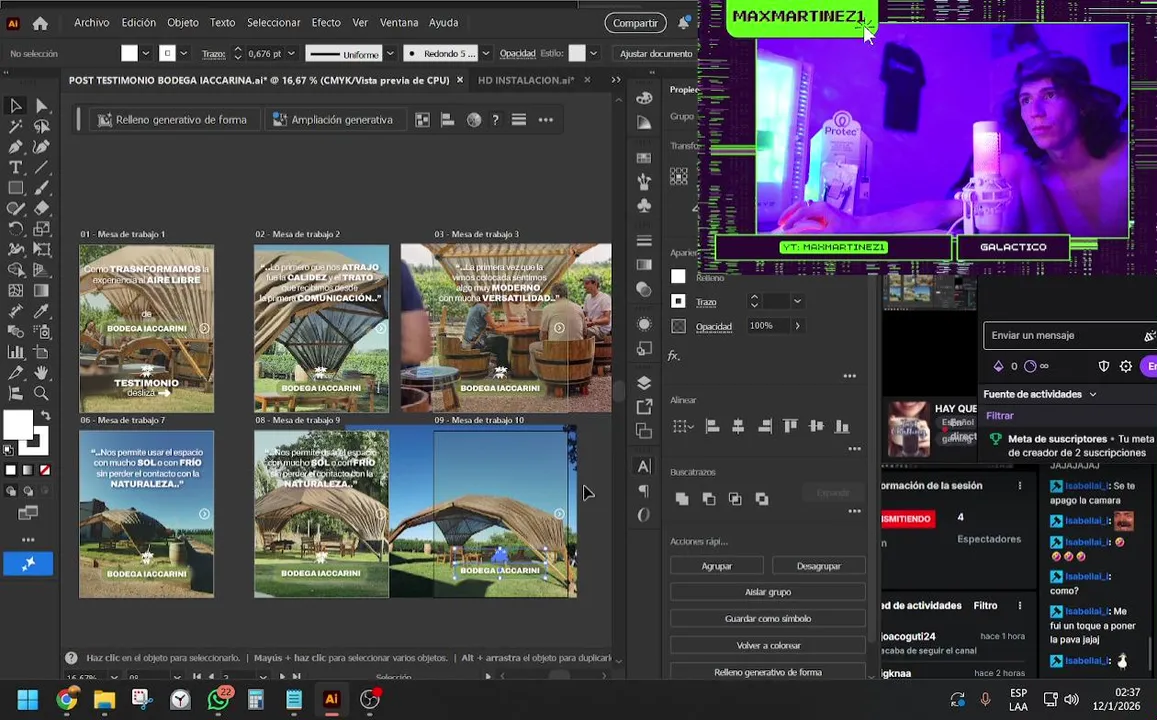Open the Character panel icon

tap(644, 466)
